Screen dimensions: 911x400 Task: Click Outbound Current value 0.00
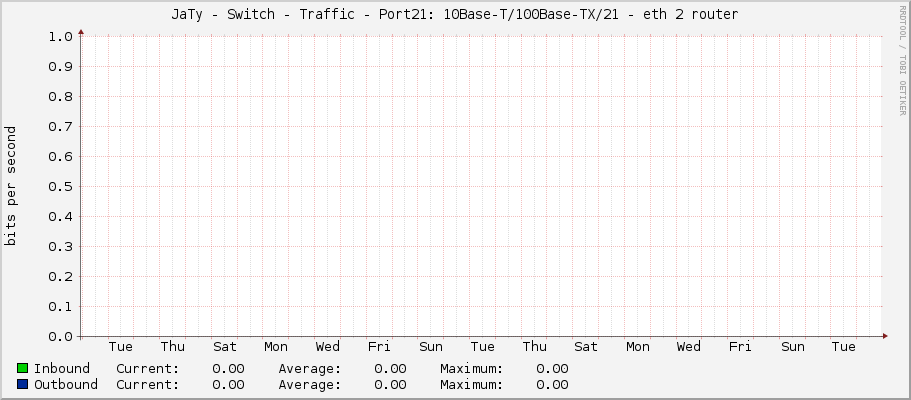click(228, 384)
